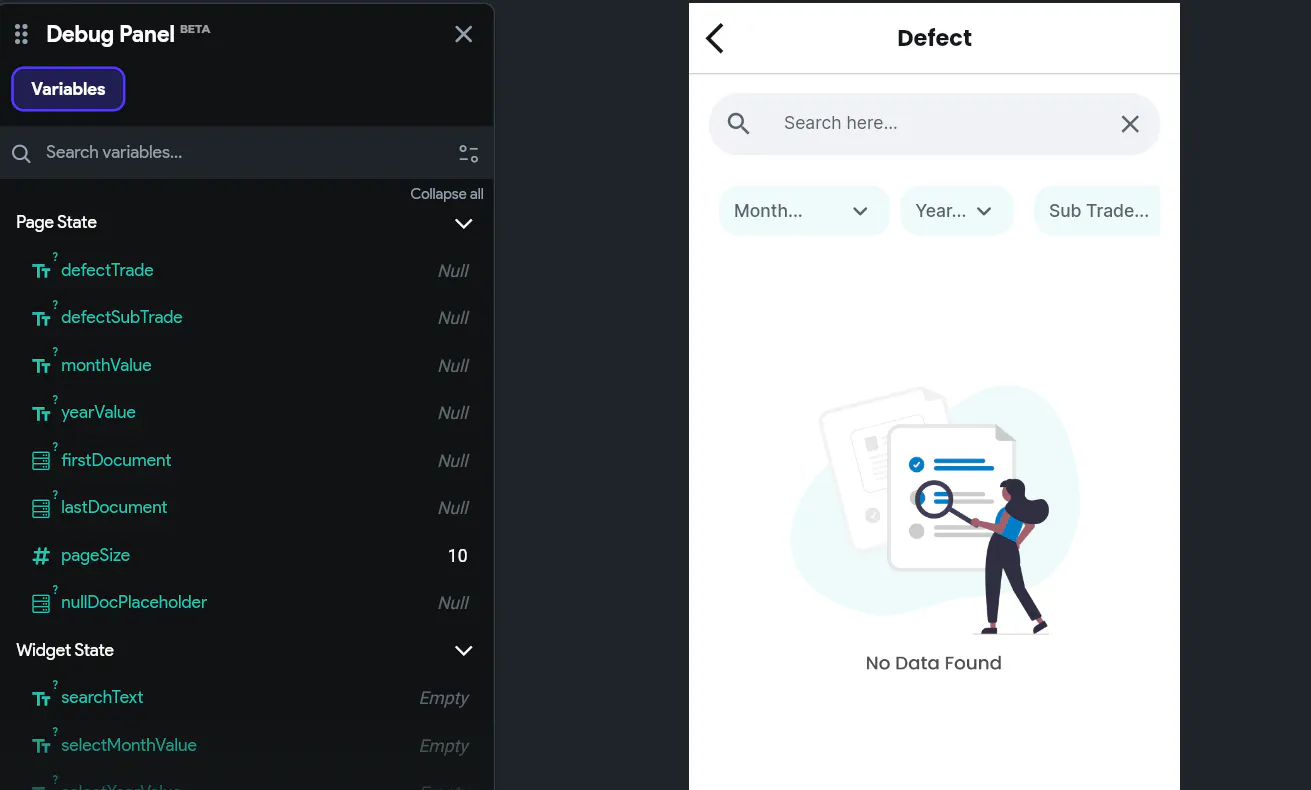Focus the Search here field
The height and width of the screenshot is (790, 1311).
(934, 124)
